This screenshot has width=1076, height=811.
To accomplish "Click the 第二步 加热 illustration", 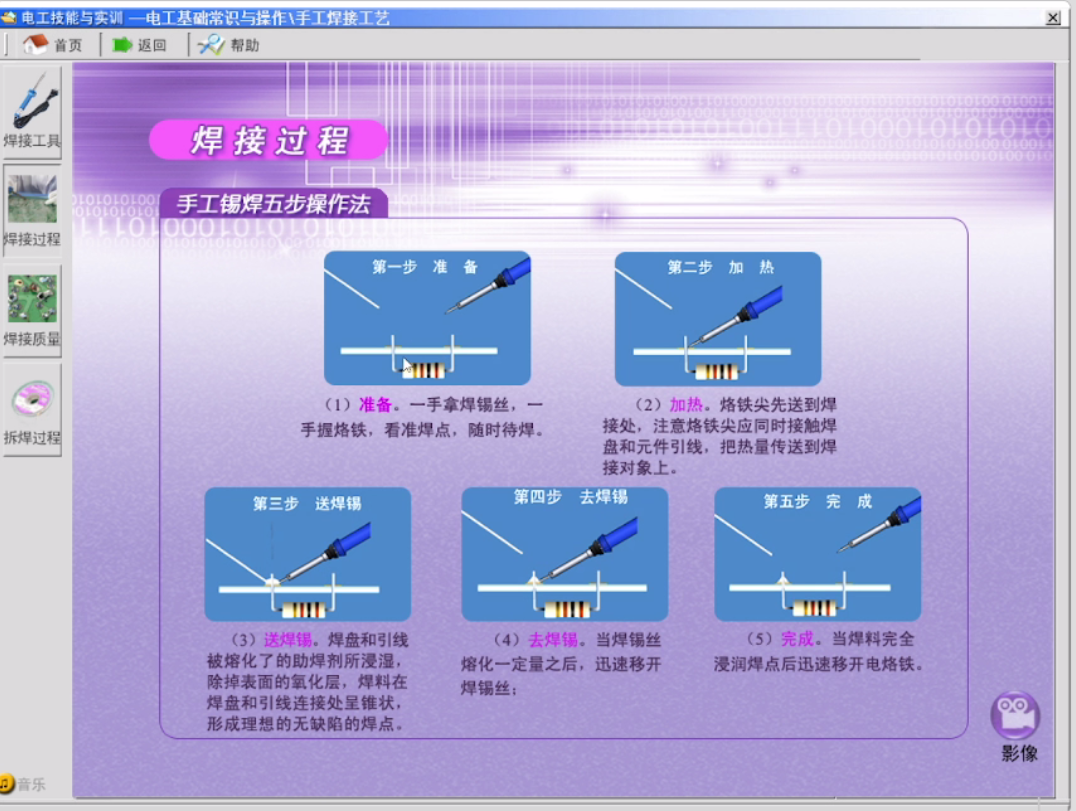I will click(717, 318).
